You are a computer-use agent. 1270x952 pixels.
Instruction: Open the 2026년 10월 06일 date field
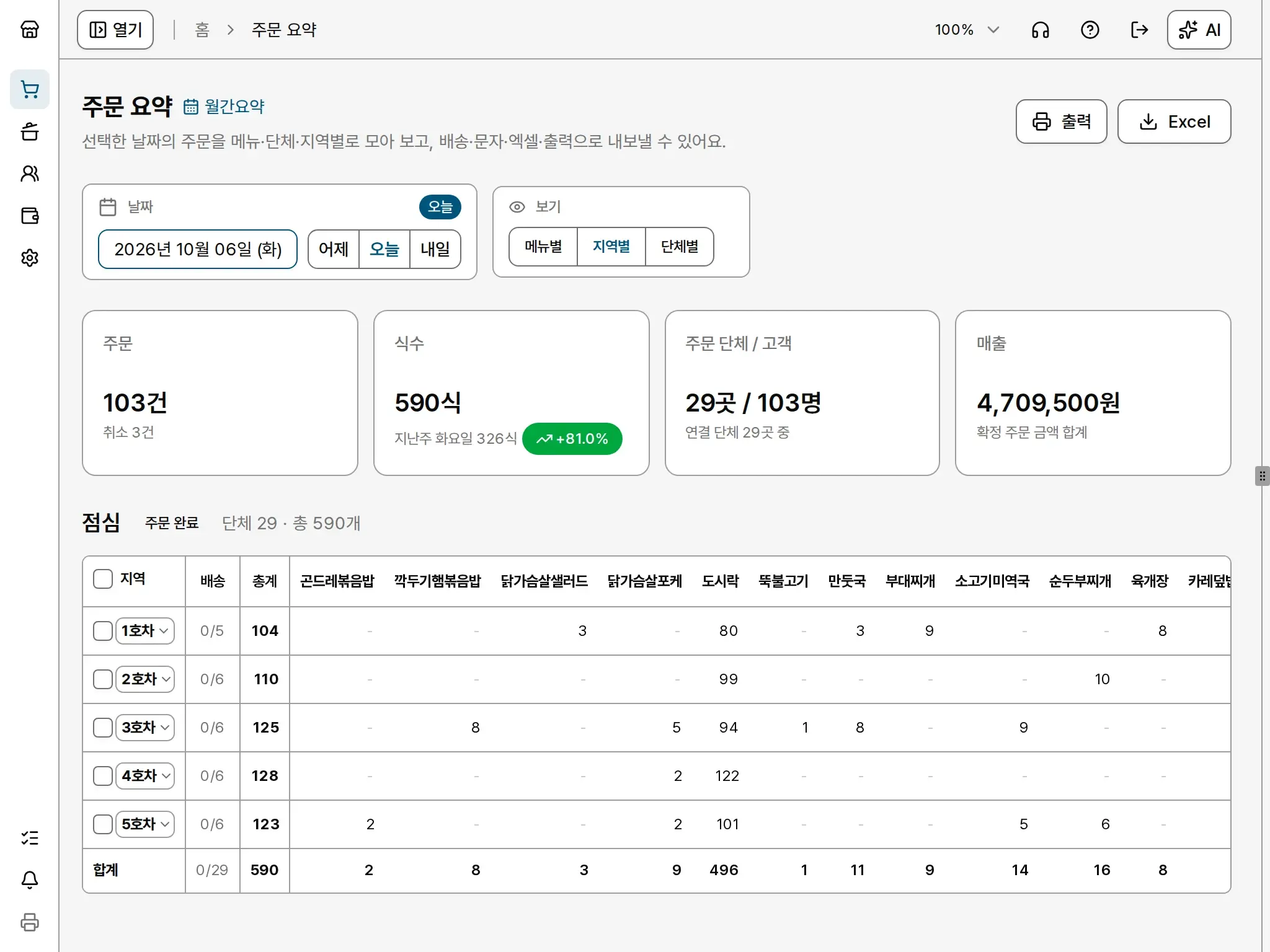(x=198, y=249)
